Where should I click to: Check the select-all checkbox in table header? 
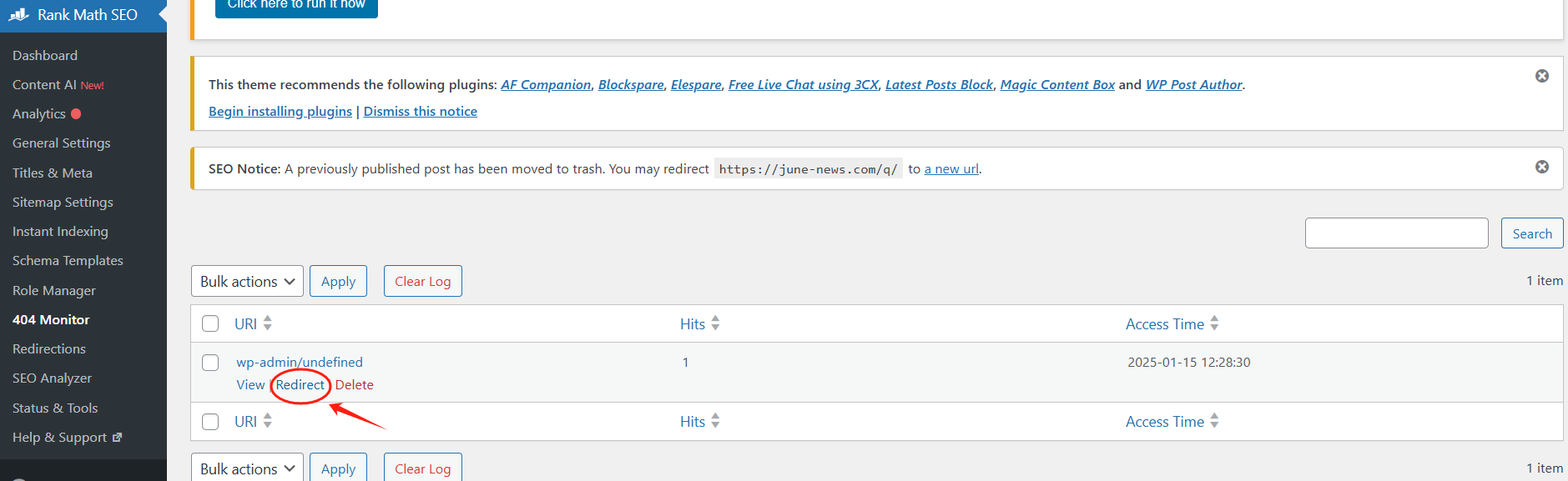210,323
